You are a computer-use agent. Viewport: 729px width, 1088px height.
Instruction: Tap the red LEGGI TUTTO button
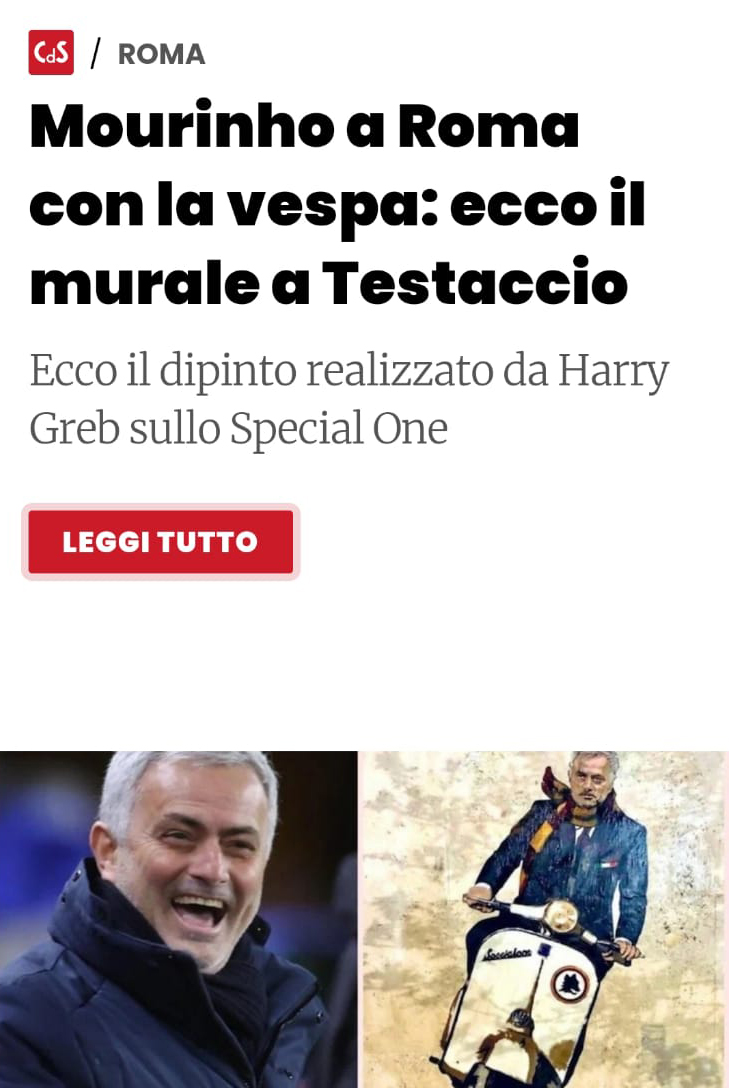(161, 542)
